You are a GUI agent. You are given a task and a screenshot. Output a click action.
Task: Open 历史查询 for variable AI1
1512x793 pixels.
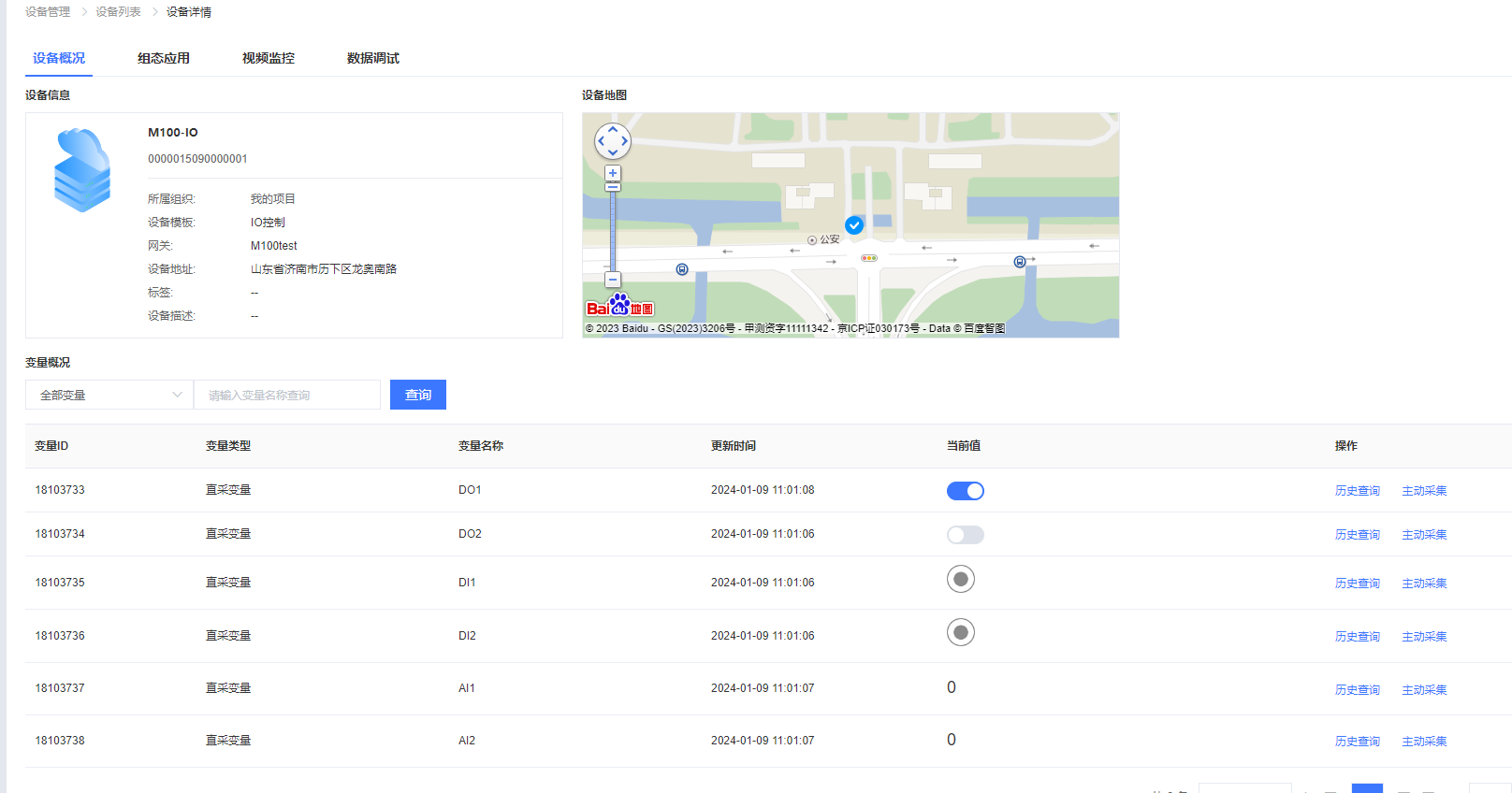1357,690
